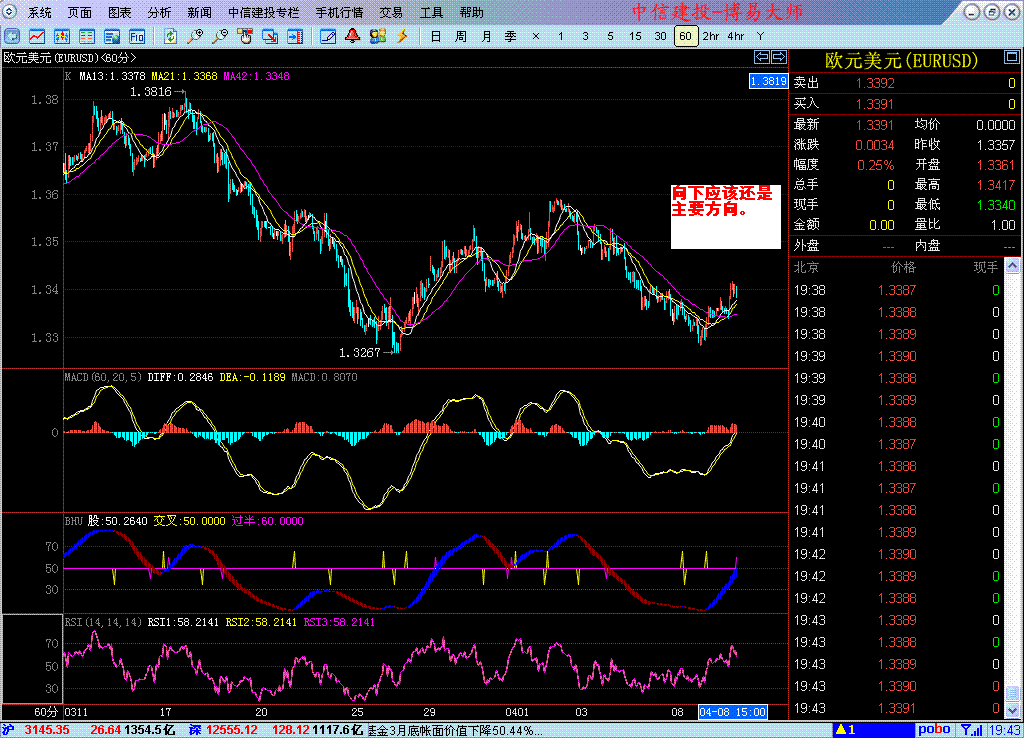1024x738 pixels.
Task: Select the 3-minute period button
Action: (585, 37)
